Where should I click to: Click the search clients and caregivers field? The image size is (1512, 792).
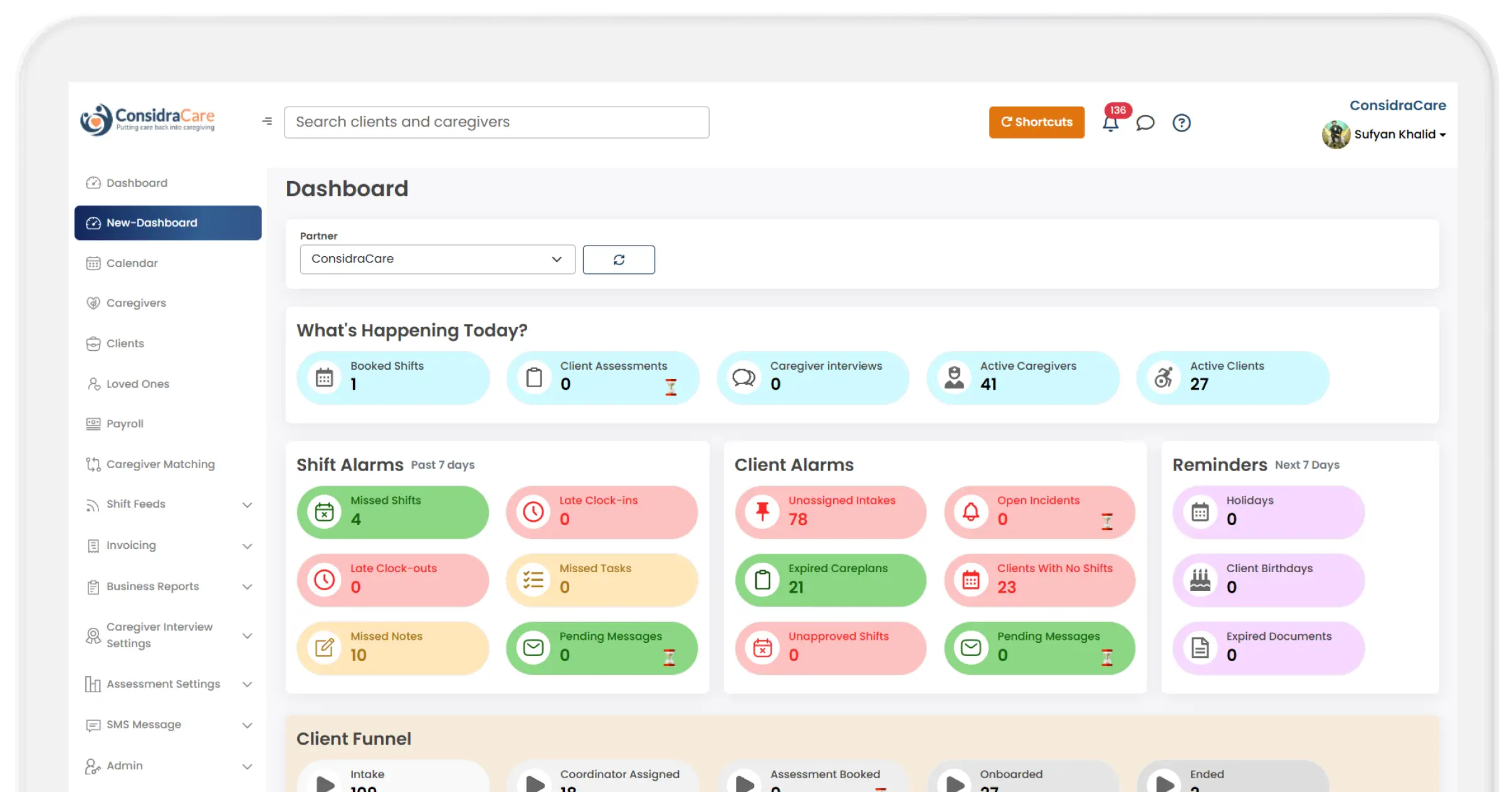click(496, 122)
